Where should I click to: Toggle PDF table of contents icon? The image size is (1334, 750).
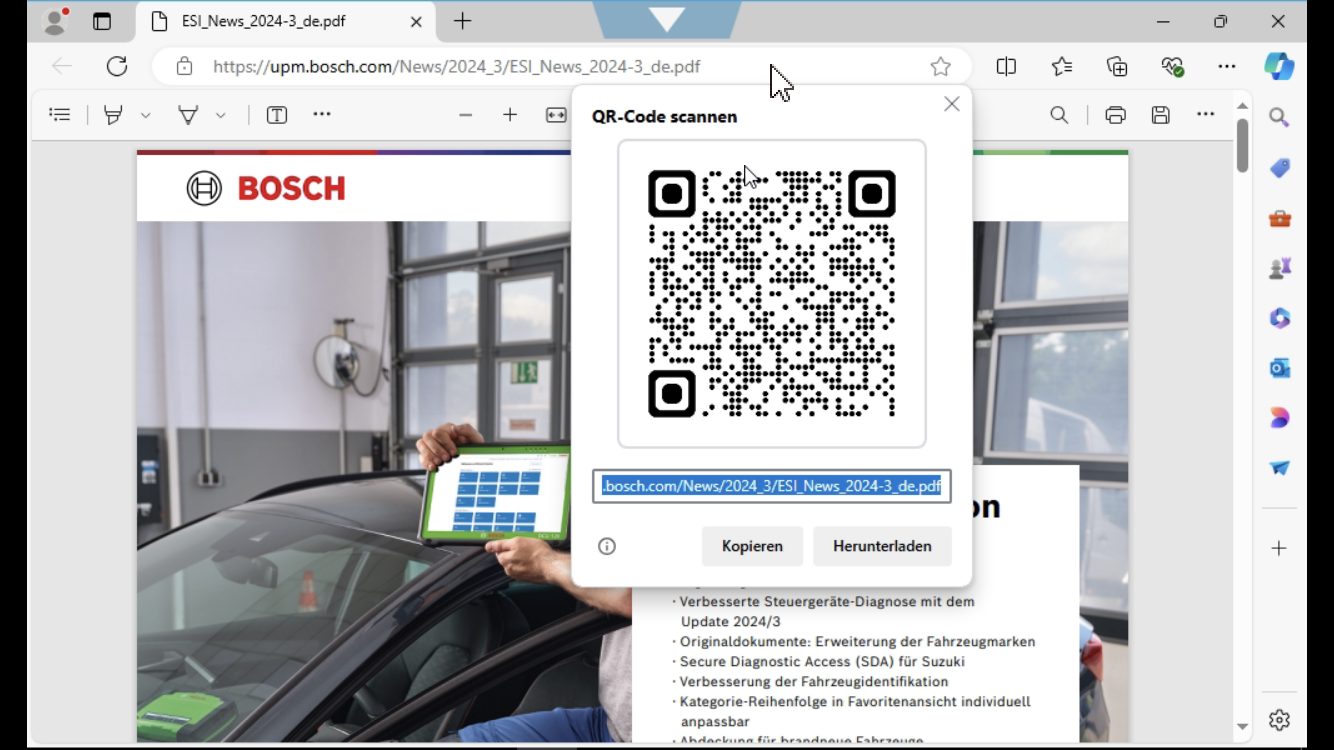(x=60, y=115)
